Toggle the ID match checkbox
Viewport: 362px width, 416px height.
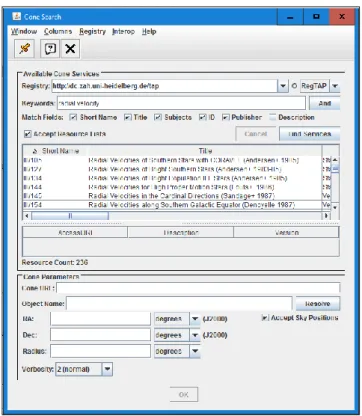pos(202,117)
